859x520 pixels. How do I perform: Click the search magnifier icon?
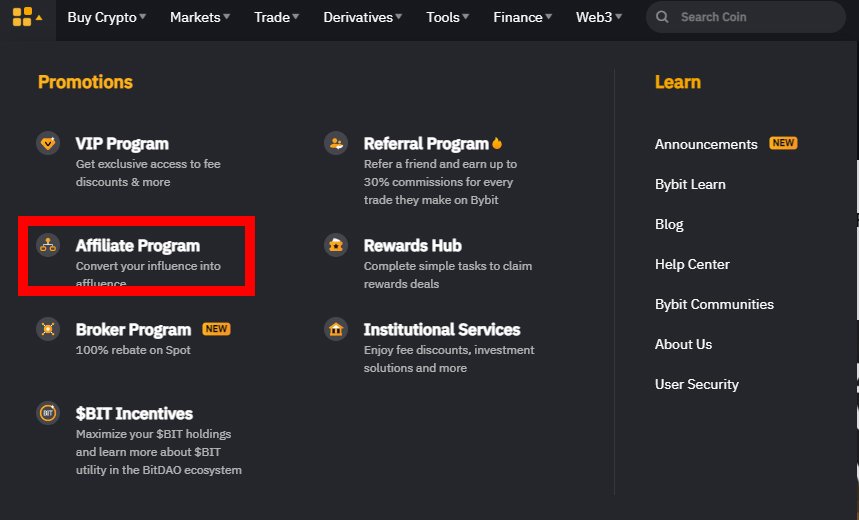(662, 17)
